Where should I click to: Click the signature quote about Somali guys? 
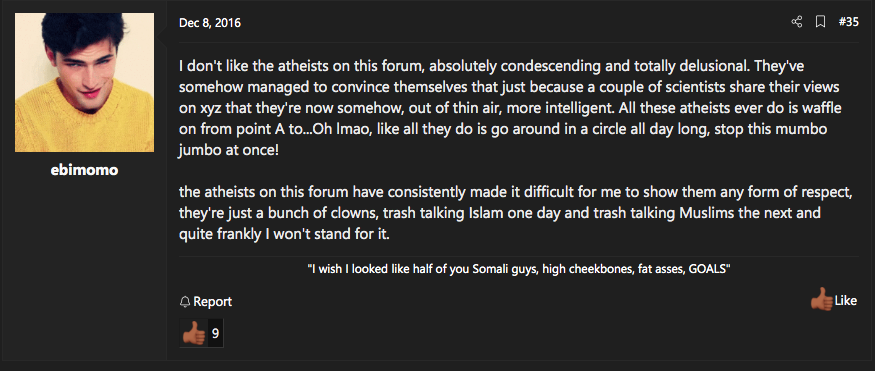[x=519, y=269]
